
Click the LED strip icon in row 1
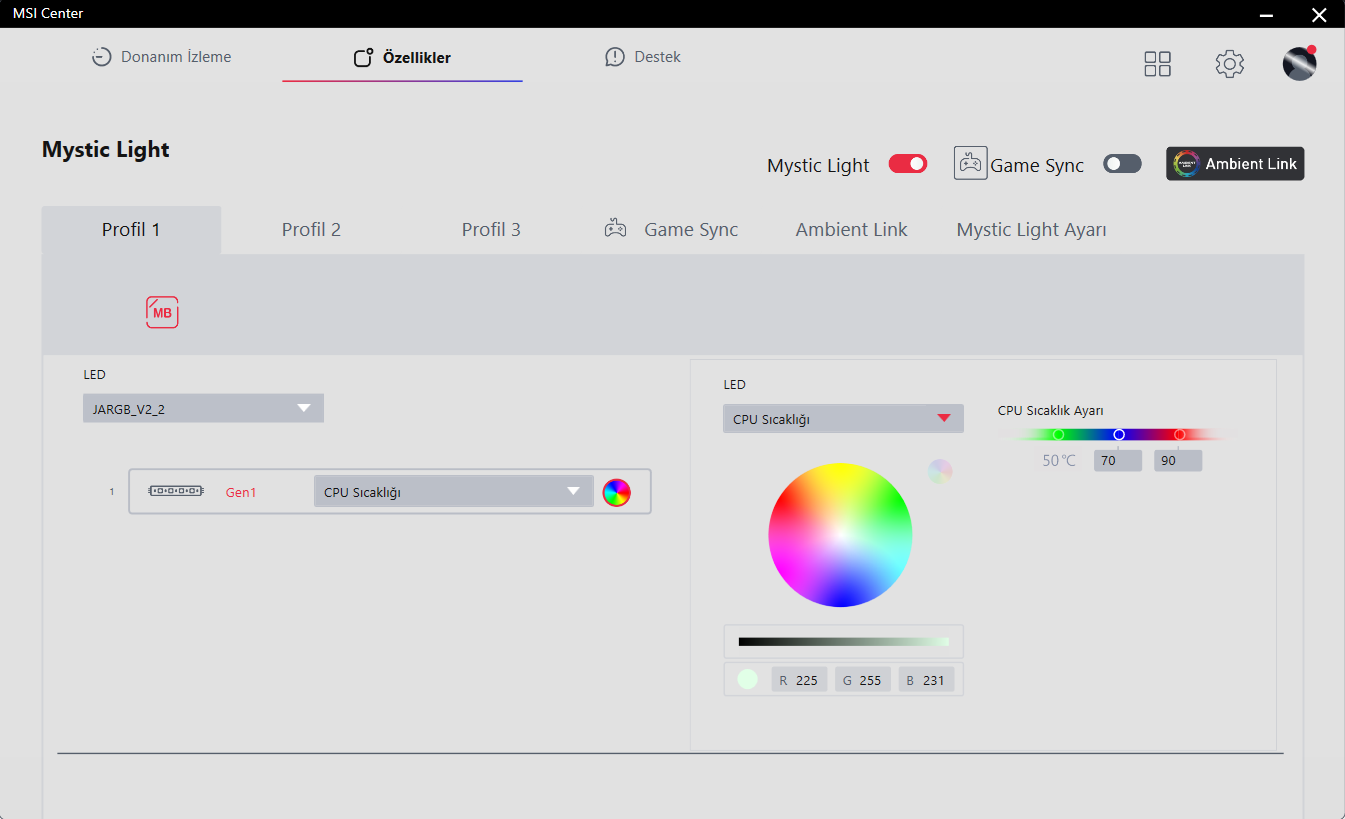tap(176, 491)
